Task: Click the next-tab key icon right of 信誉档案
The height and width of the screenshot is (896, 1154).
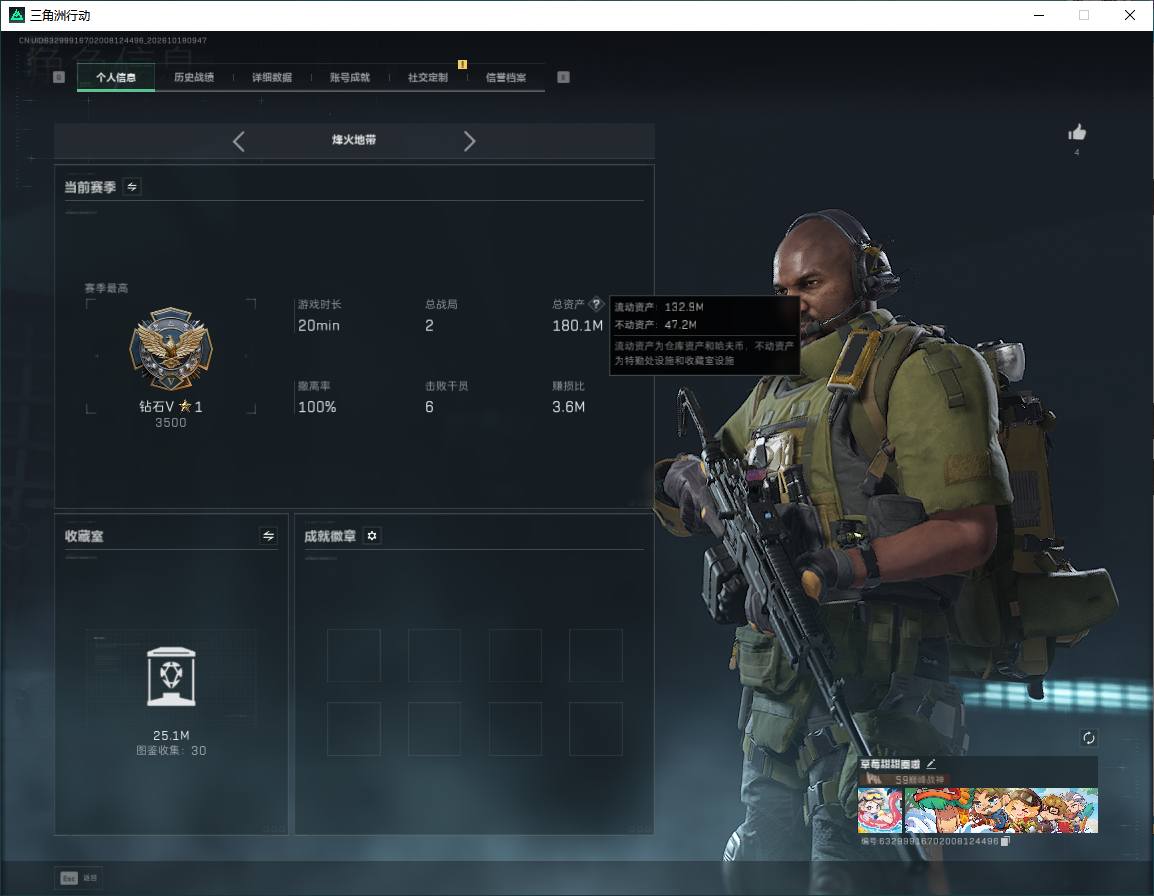Action: point(563,77)
